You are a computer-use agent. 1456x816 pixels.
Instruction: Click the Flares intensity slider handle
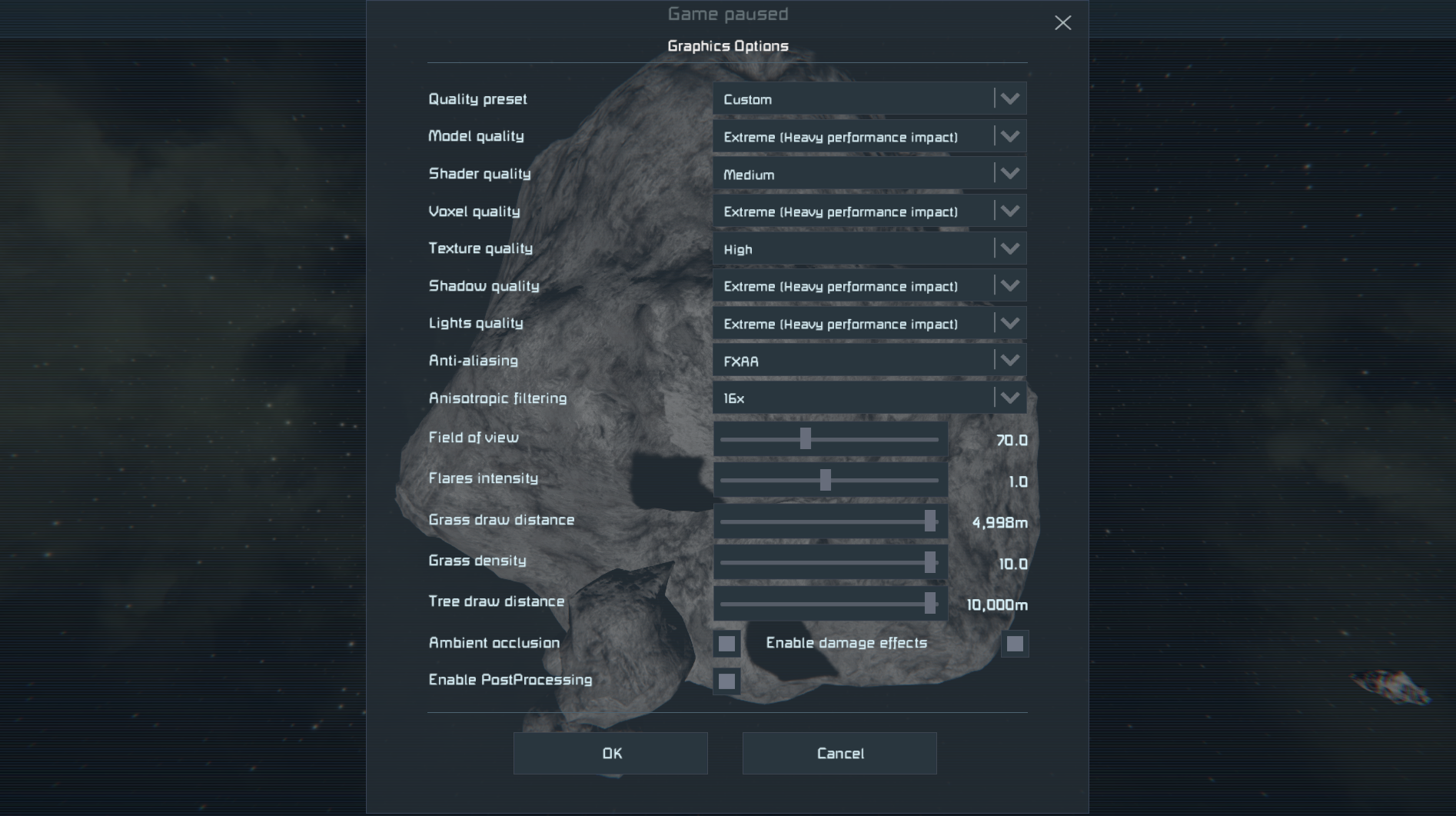[825, 481]
